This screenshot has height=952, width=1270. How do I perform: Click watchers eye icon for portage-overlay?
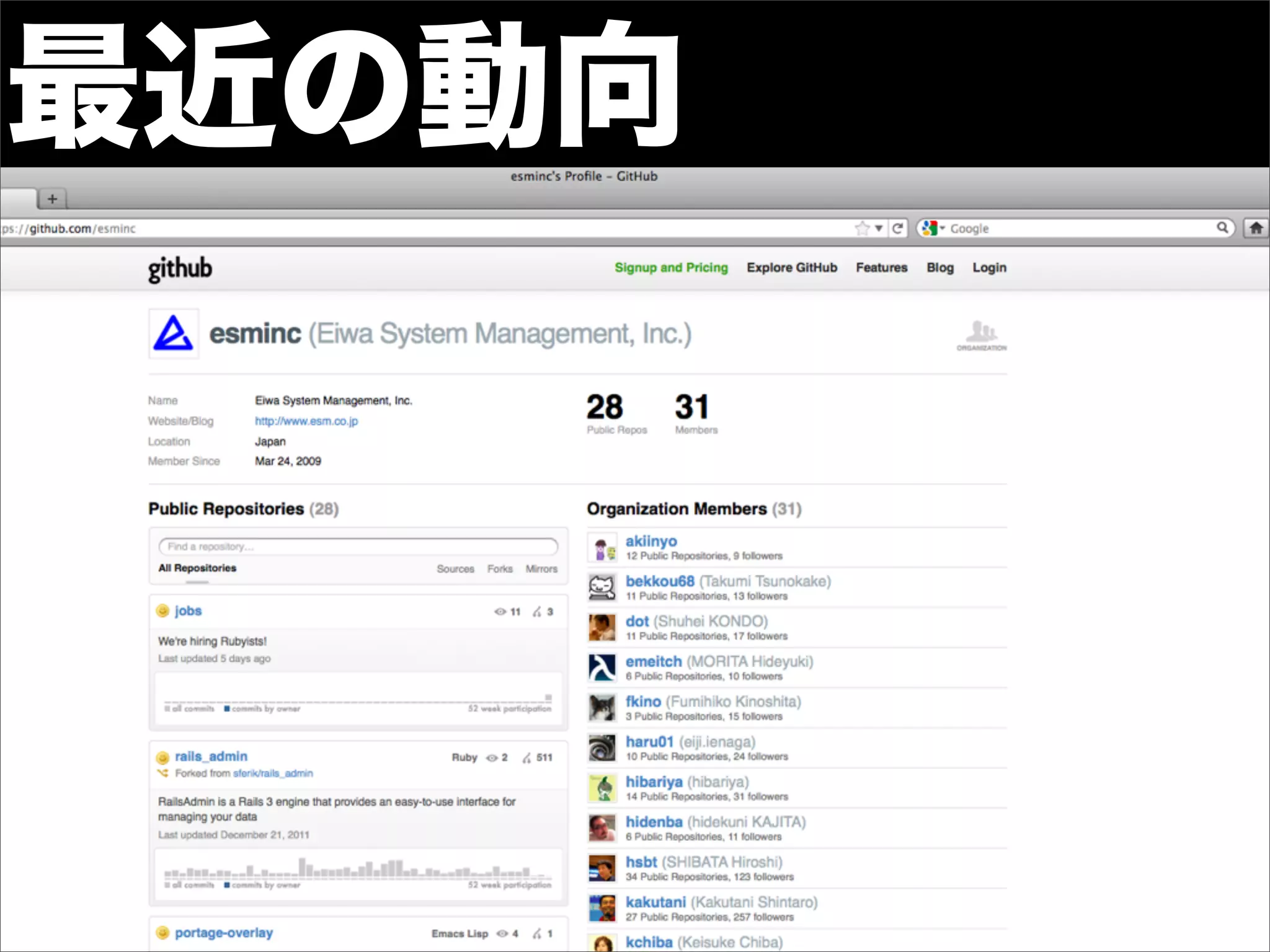click(x=502, y=933)
